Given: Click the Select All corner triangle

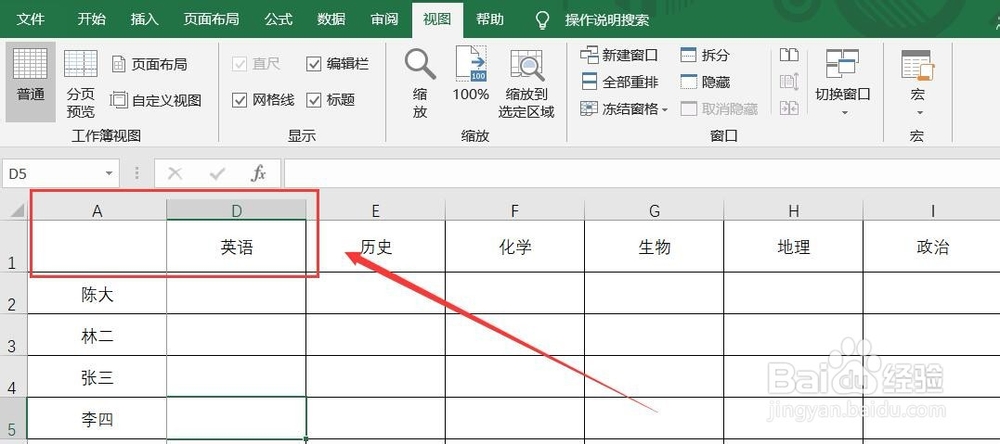Looking at the screenshot, I should (x=17, y=211).
